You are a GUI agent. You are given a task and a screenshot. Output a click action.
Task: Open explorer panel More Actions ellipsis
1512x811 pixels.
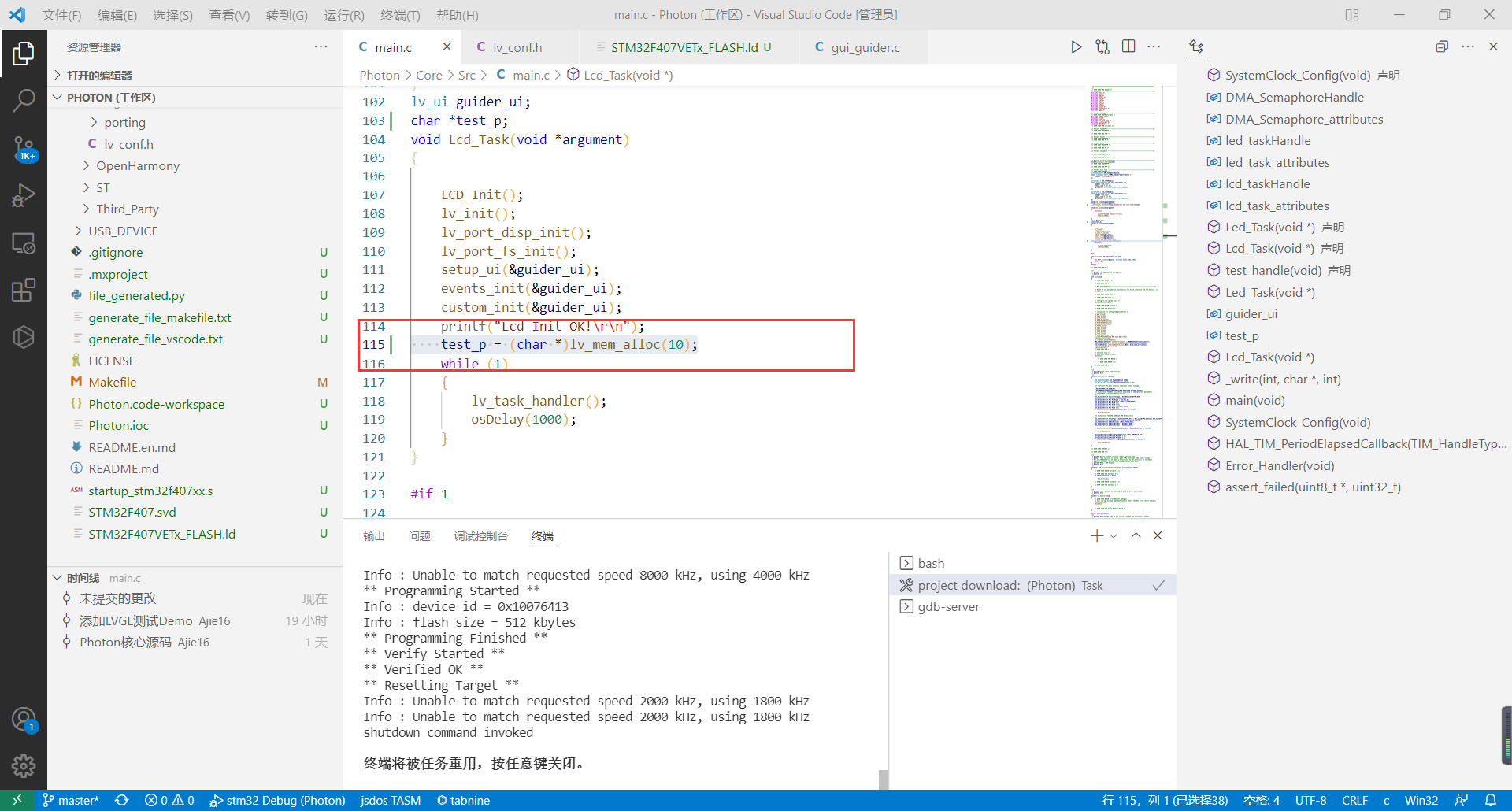(x=321, y=47)
